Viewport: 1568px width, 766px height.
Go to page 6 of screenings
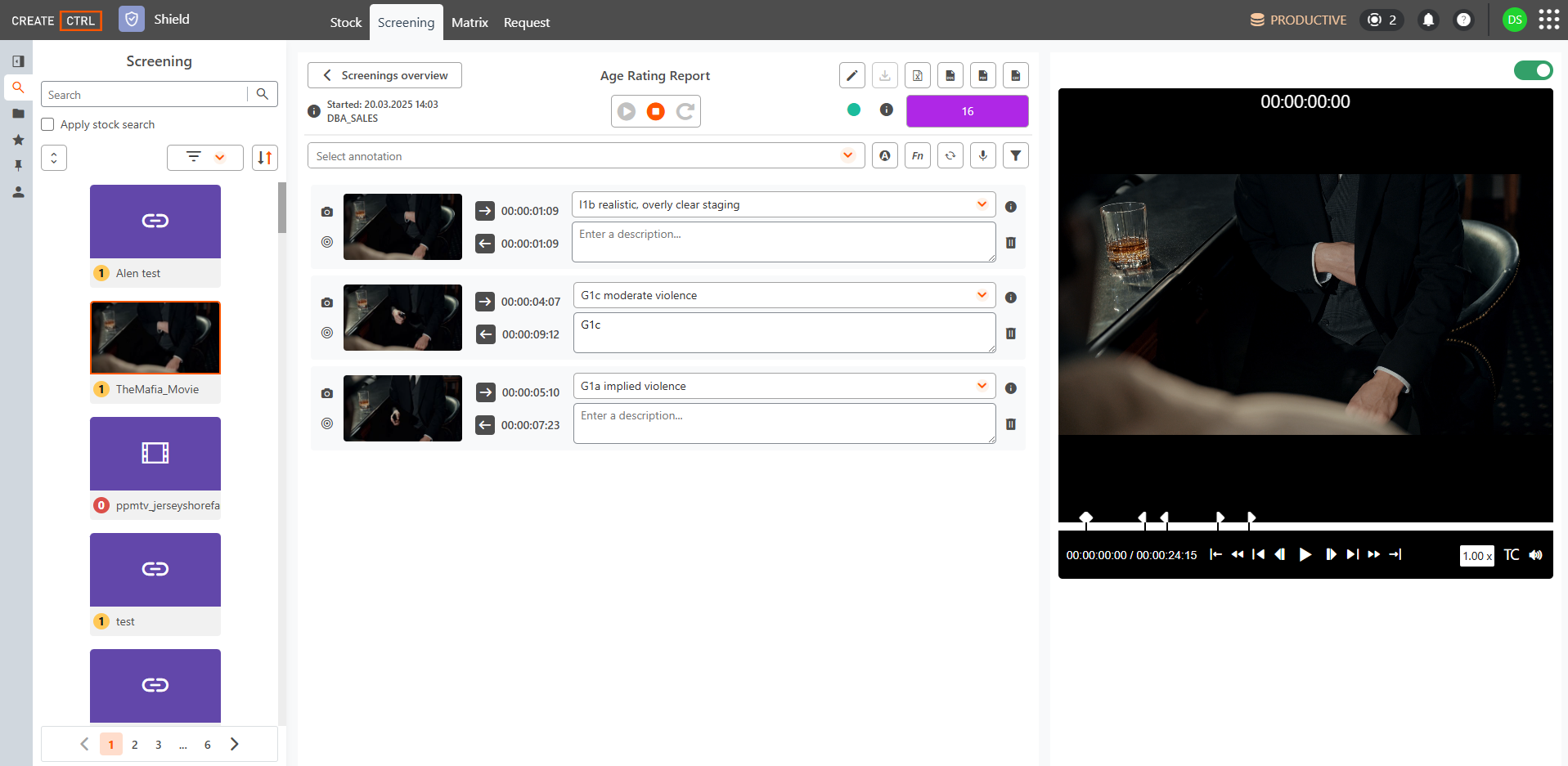coord(208,744)
